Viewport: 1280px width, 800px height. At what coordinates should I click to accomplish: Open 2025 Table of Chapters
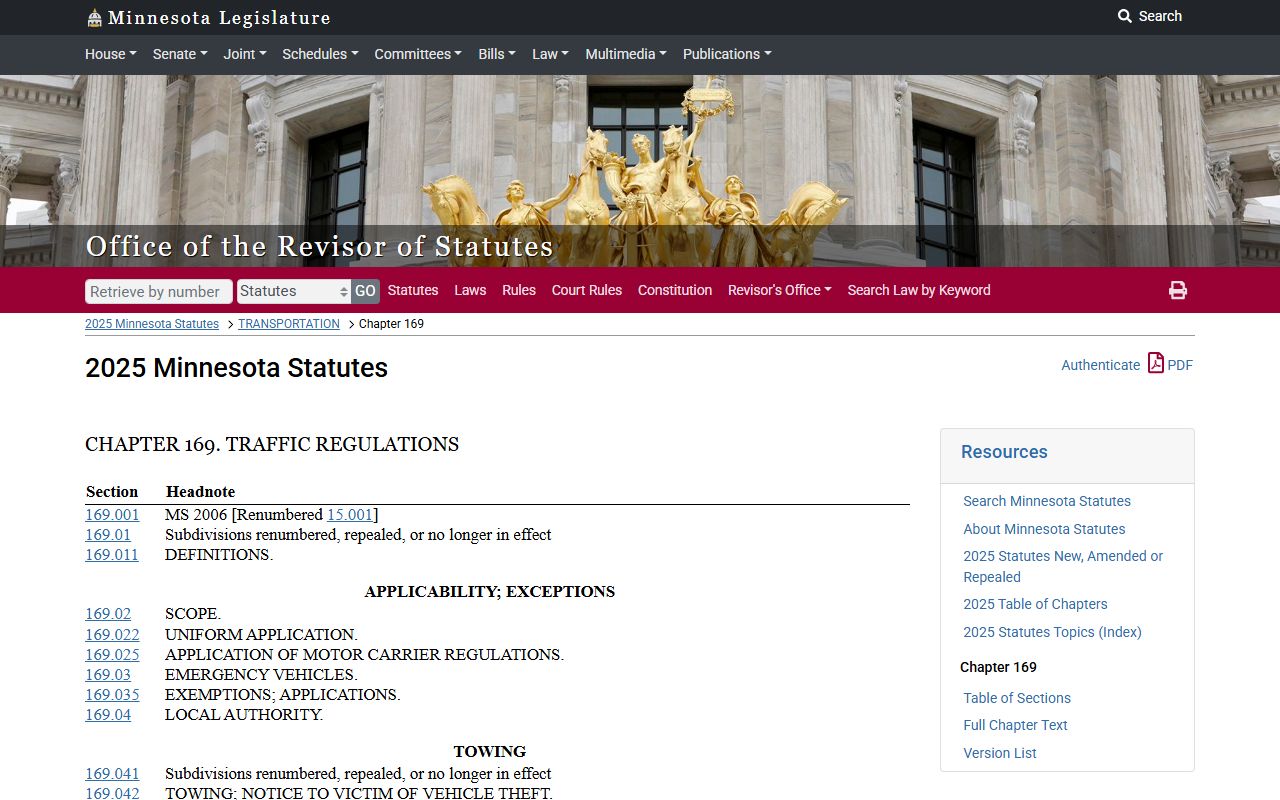1035,604
